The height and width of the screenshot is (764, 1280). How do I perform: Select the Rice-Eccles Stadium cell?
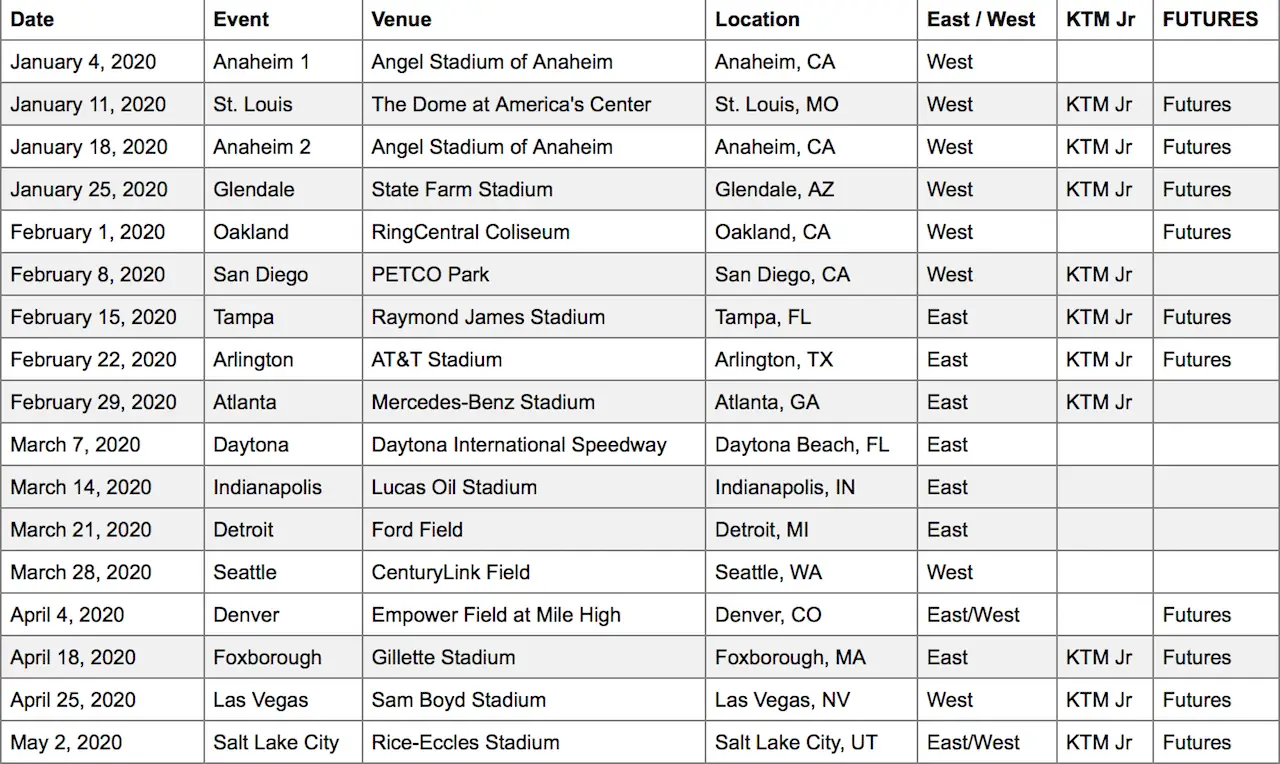coord(534,742)
